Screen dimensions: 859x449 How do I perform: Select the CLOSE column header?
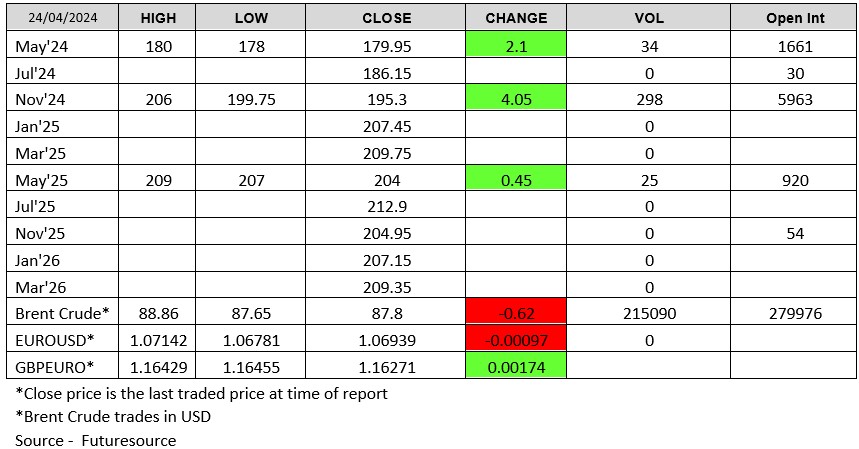coord(383,18)
